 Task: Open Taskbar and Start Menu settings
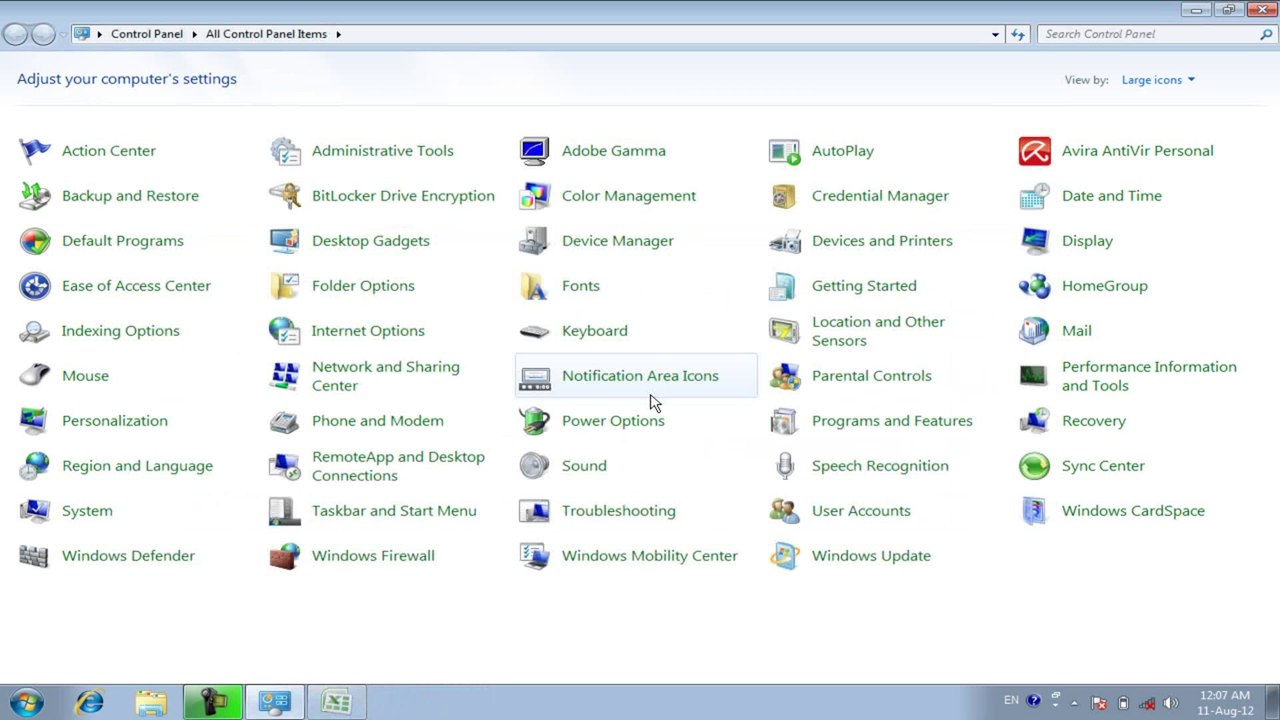tap(394, 511)
